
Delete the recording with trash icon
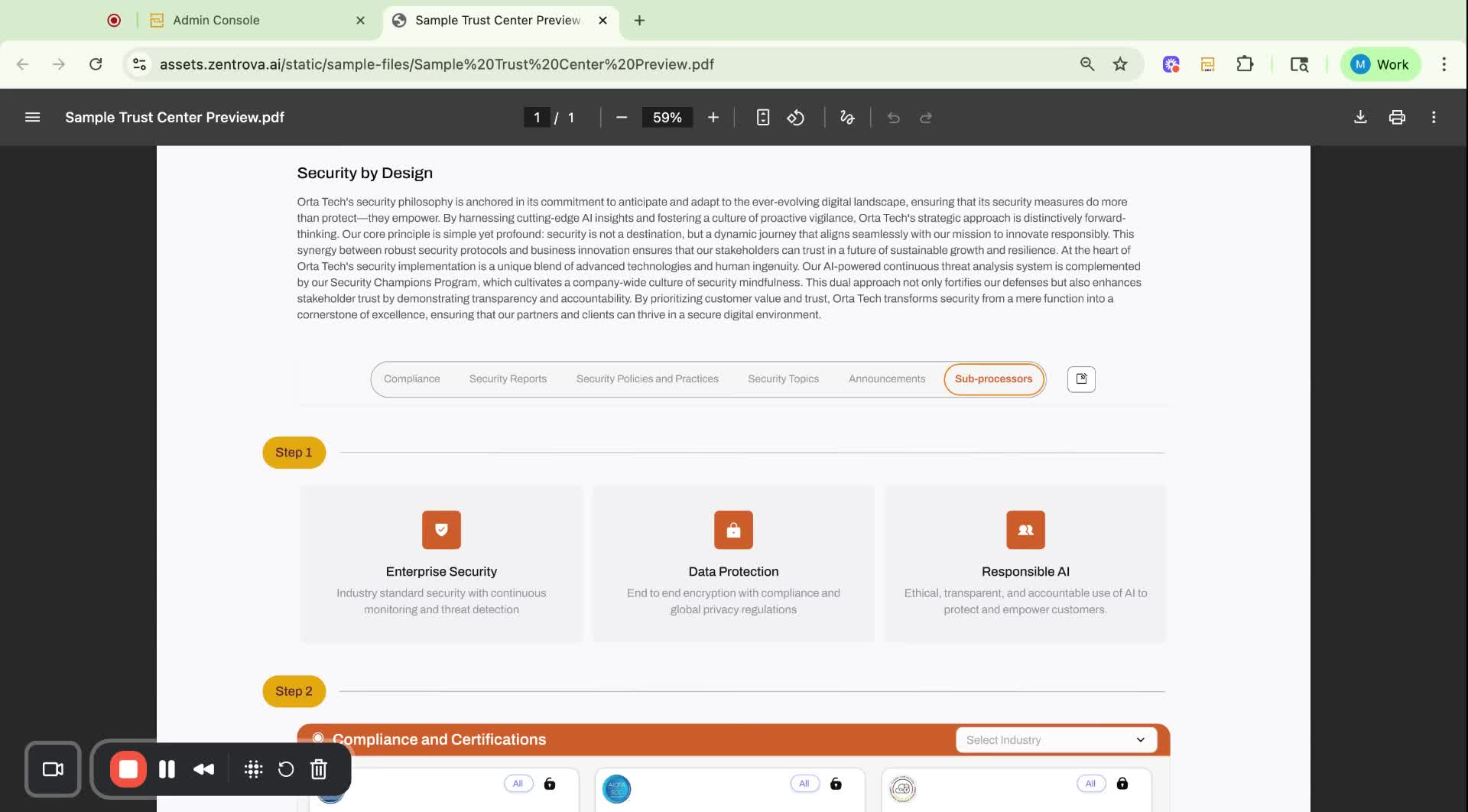(319, 769)
